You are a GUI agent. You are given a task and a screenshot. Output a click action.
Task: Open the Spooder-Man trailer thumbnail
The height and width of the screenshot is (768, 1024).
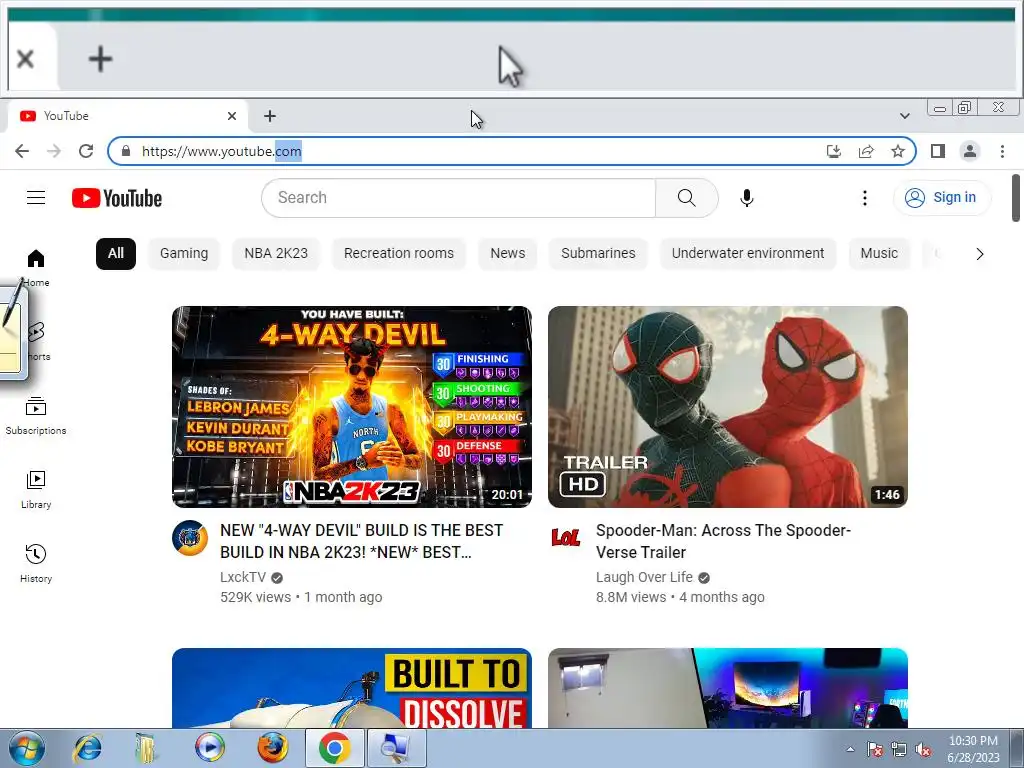pyautogui.click(x=728, y=407)
